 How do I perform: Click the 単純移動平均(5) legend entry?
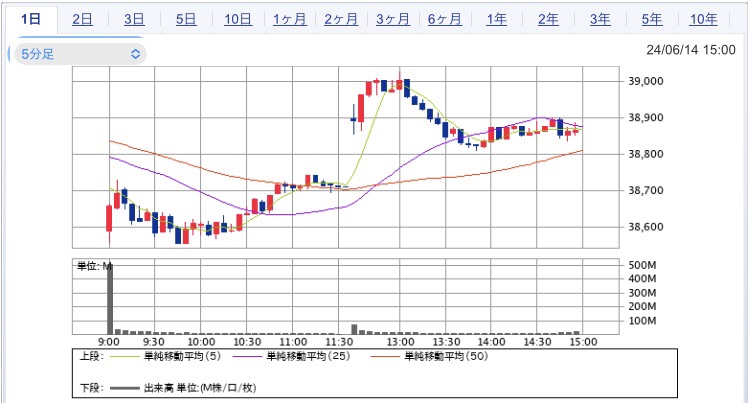[x=182, y=356]
